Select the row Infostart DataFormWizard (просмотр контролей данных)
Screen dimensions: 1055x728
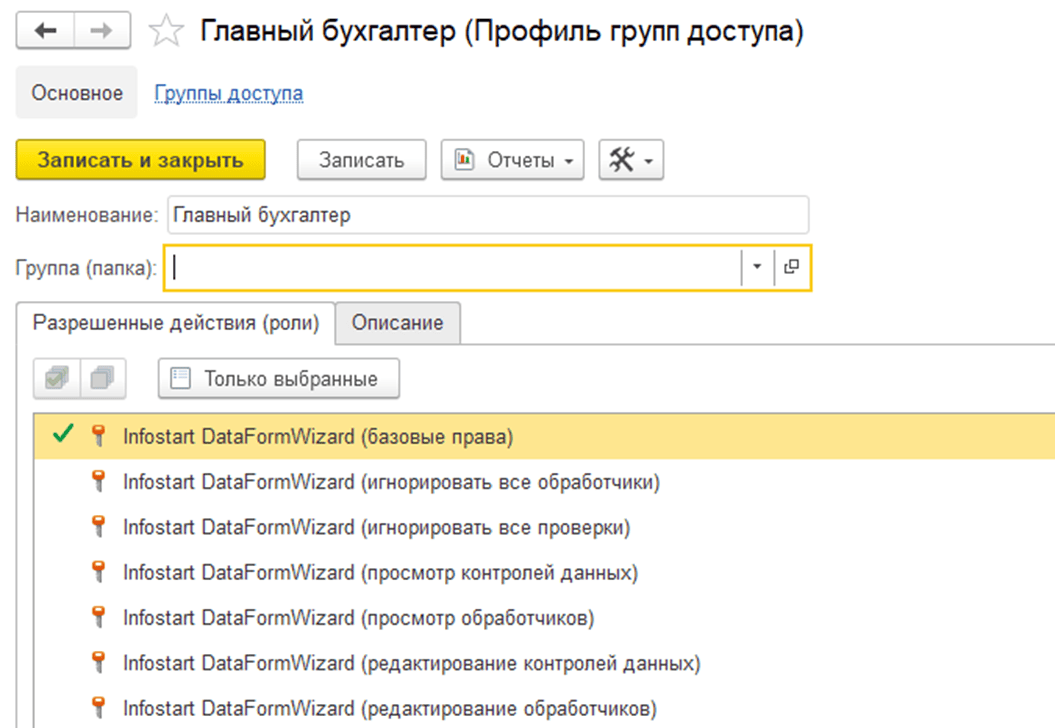pos(544,572)
